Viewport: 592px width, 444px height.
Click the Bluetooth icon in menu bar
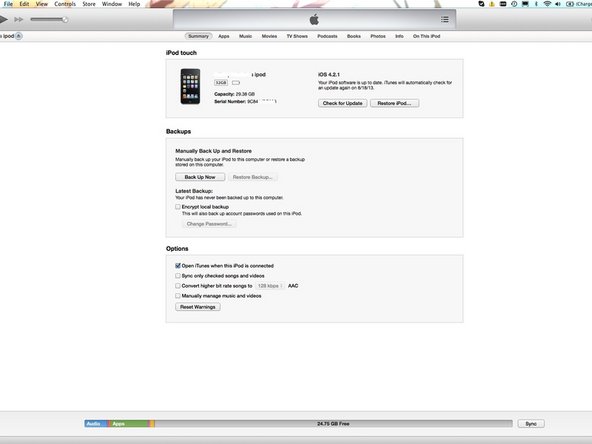coord(536,4)
